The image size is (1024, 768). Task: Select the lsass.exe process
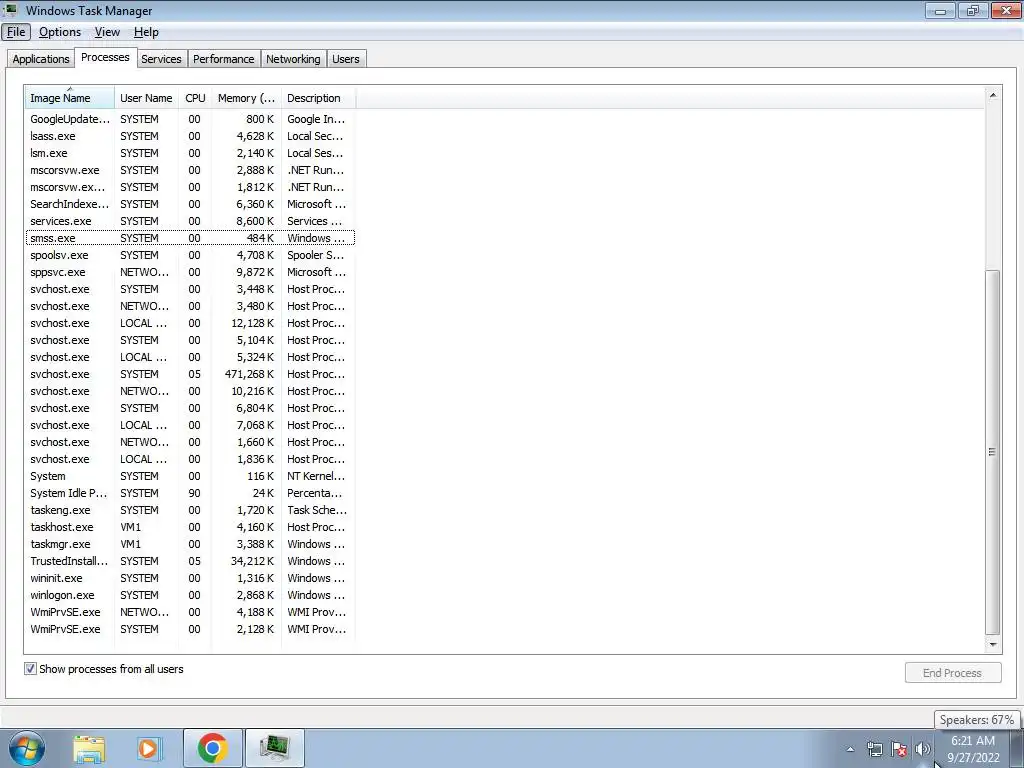190,136
